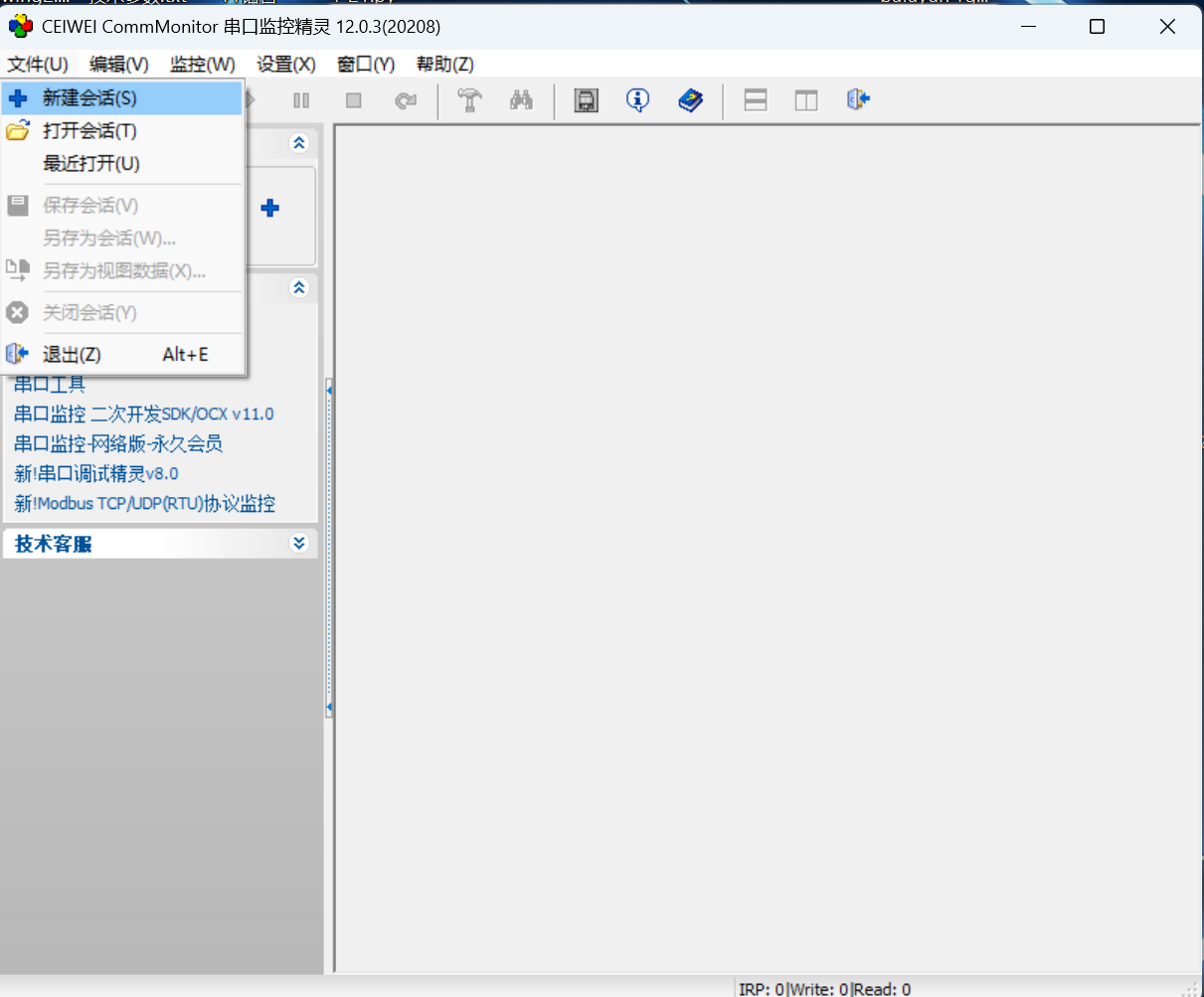The height and width of the screenshot is (997, 1204).
Task: Open the 编辑(V) menu
Action: 118,65
